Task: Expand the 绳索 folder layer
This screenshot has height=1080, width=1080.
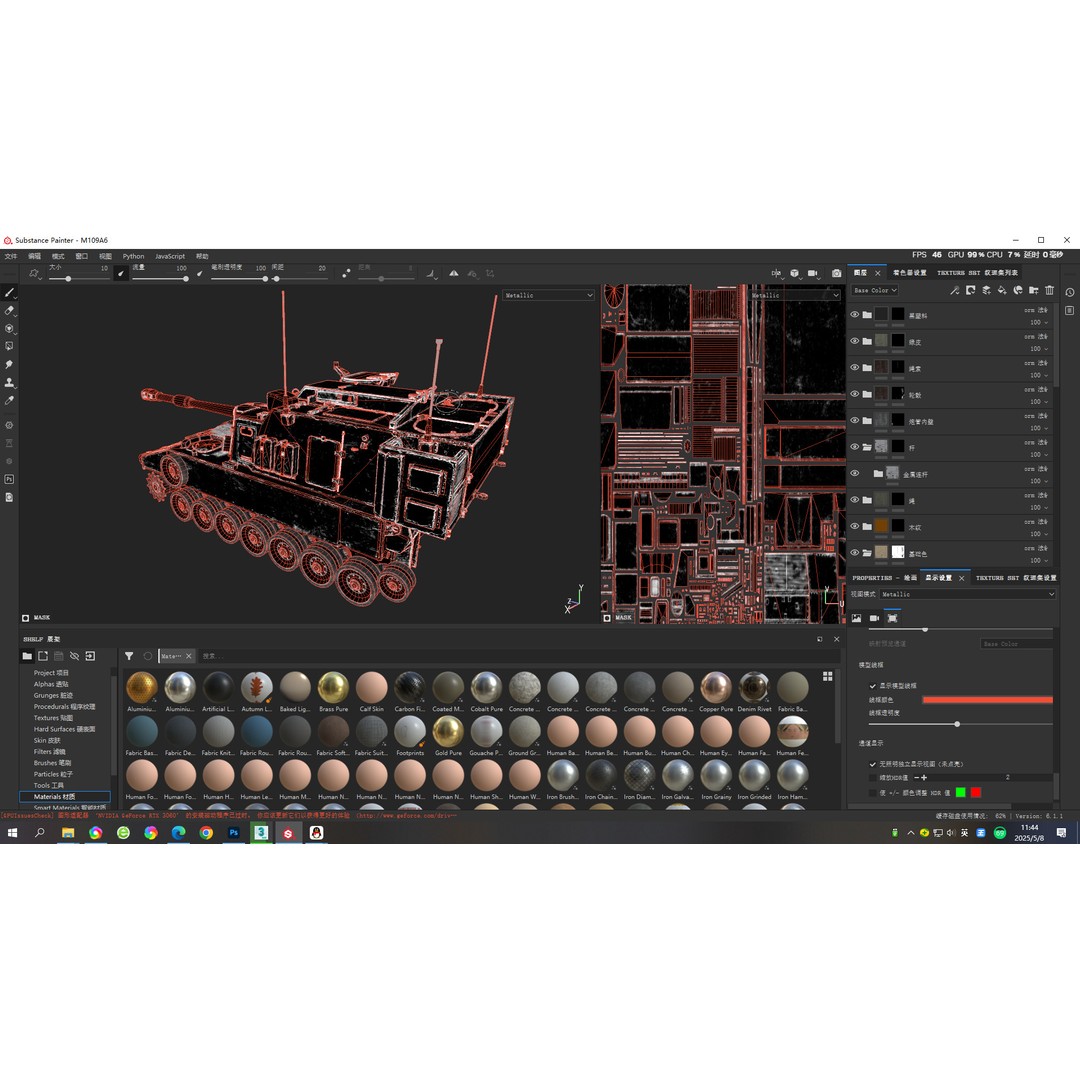Action: 867,368
